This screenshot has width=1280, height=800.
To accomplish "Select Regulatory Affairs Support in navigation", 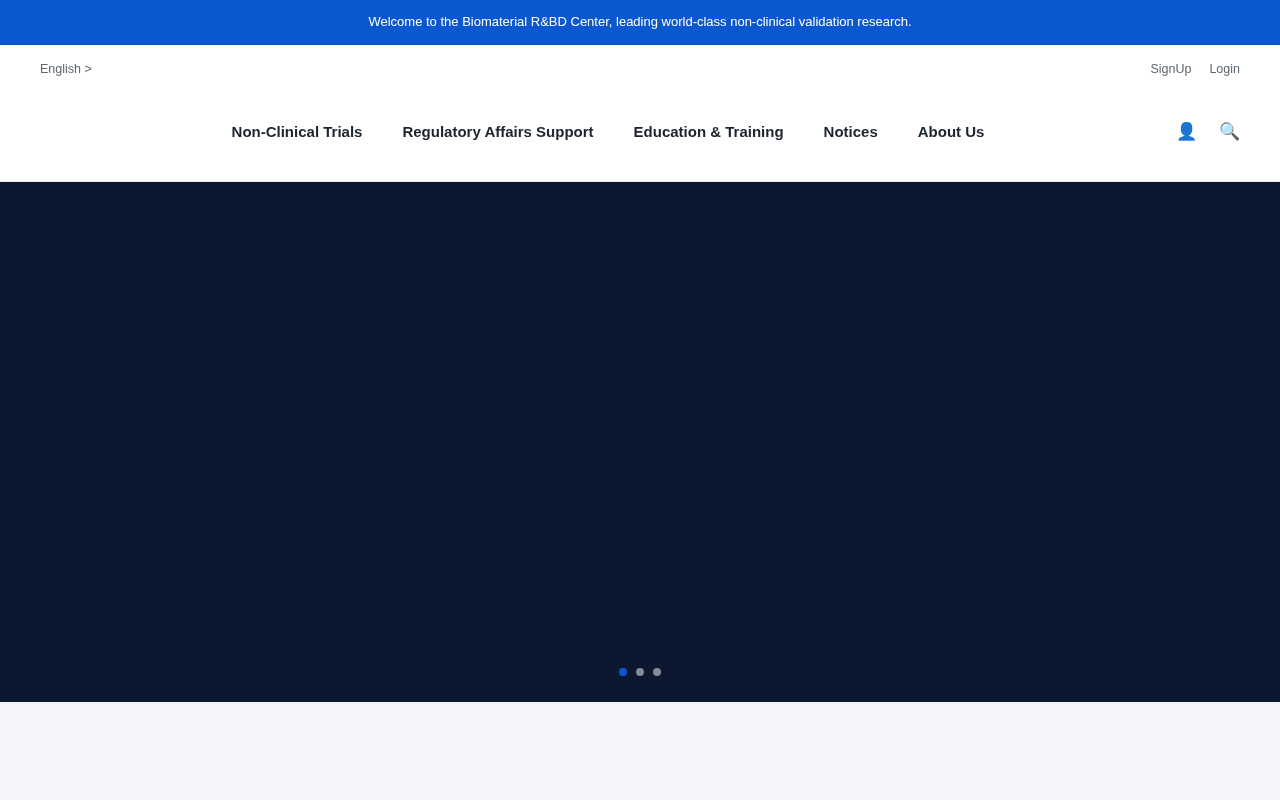I will 498,131.
